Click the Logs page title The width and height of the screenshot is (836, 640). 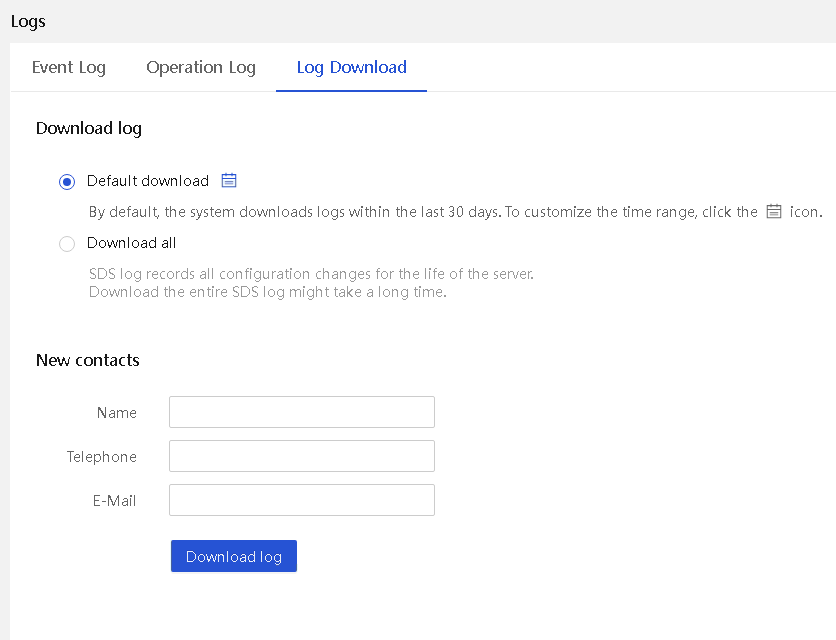click(x=28, y=21)
